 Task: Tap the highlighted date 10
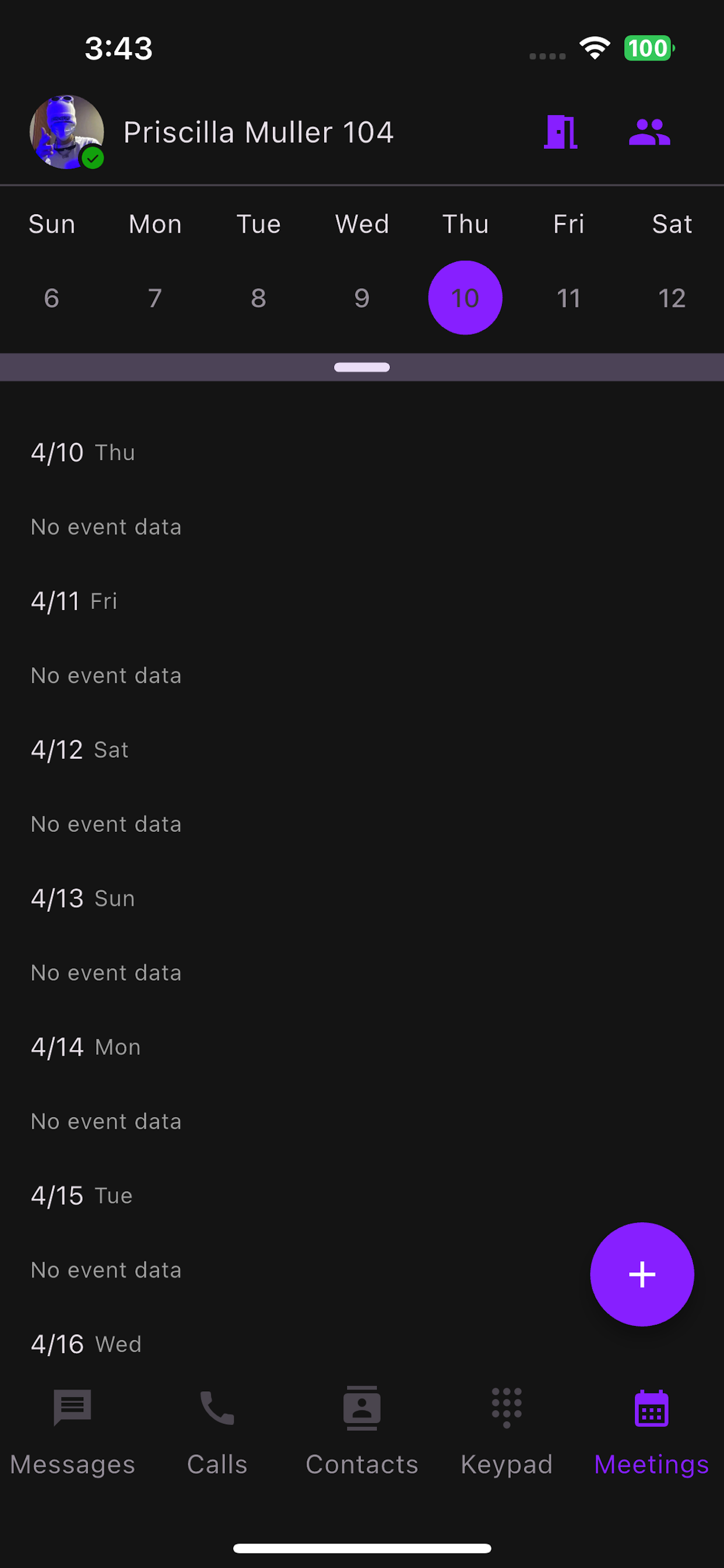tap(465, 297)
